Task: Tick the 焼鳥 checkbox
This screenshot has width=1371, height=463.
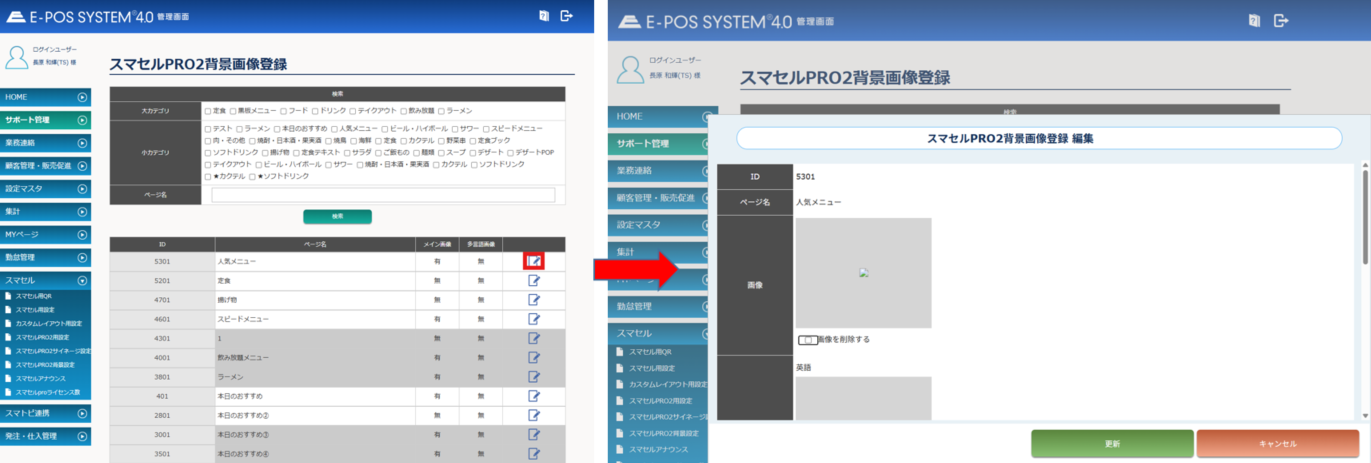Action: tap(328, 141)
